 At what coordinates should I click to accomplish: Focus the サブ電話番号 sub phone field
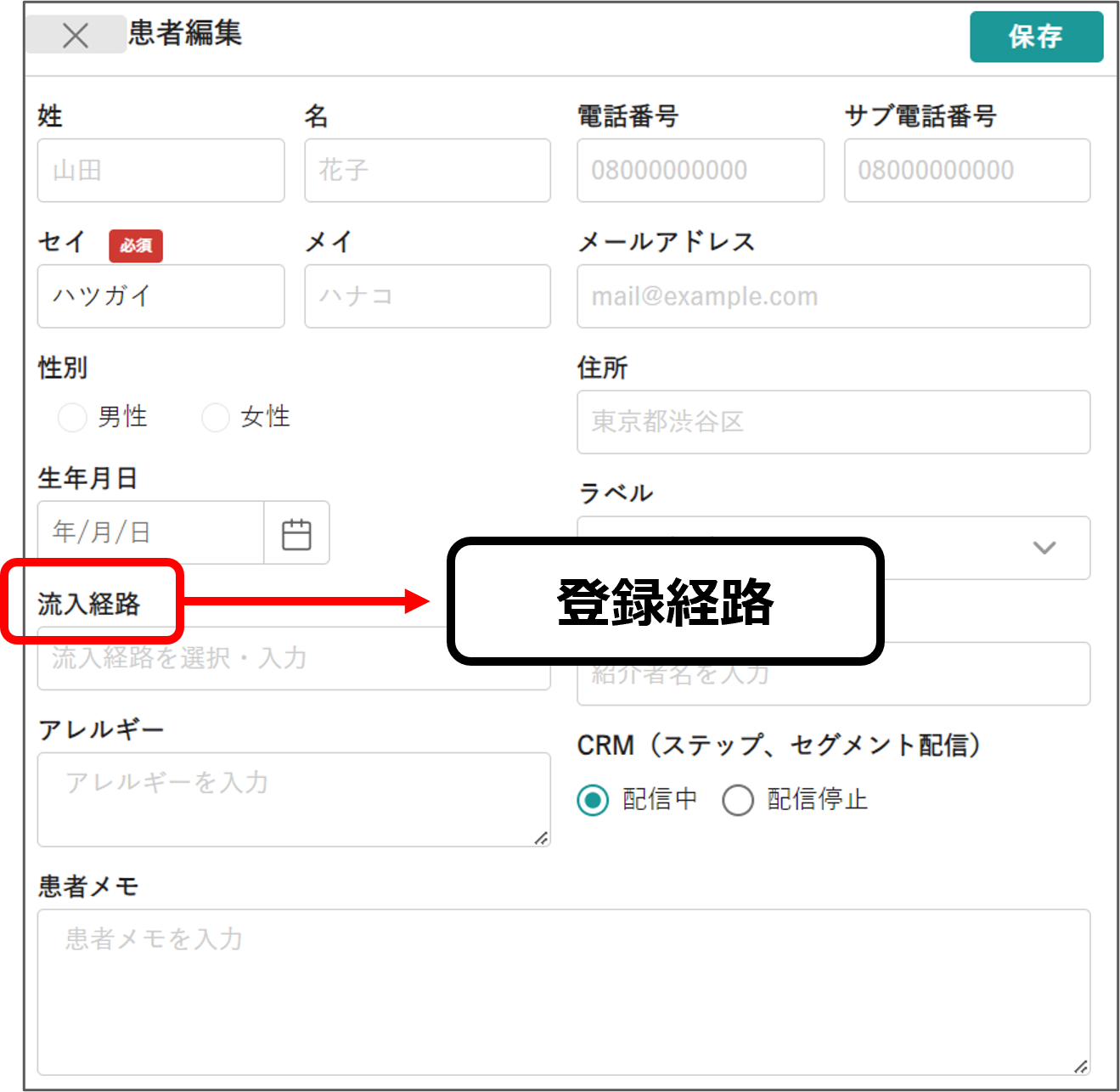[966, 171]
